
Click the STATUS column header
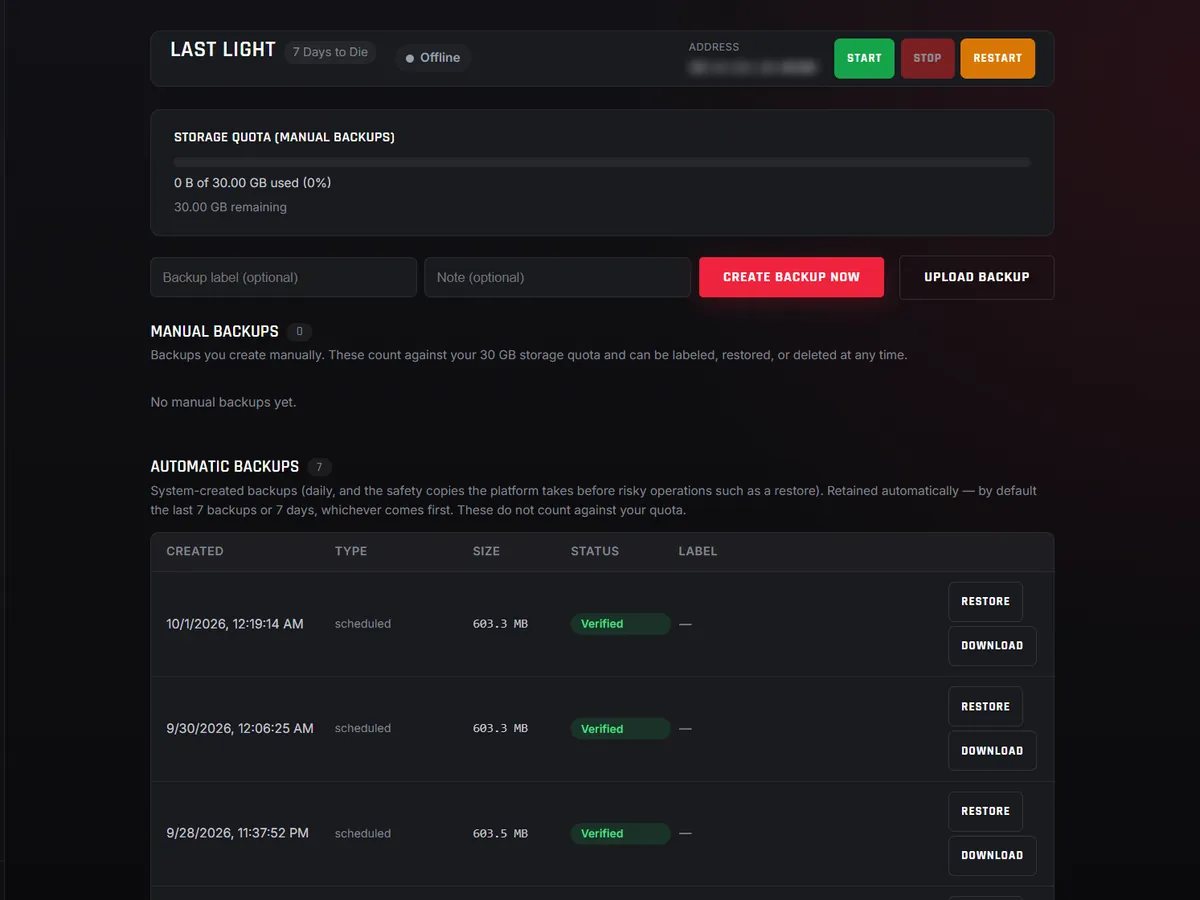pyautogui.click(x=595, y=551)
